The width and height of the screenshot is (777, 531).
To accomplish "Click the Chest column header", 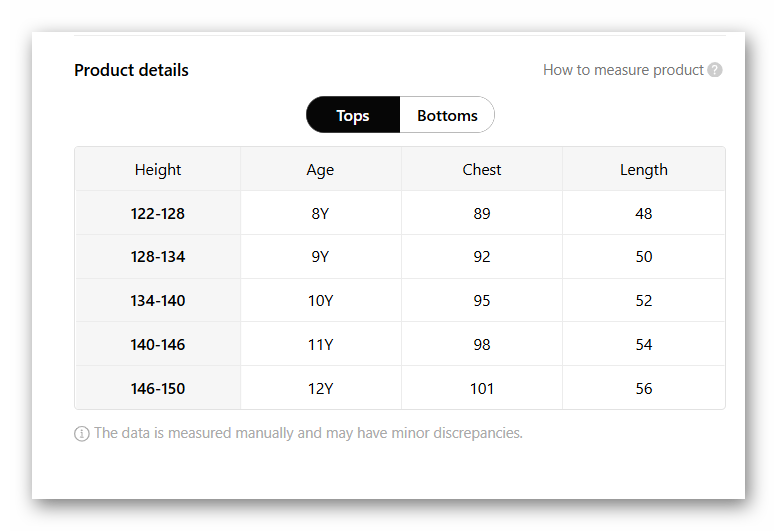I will (482, 170).
